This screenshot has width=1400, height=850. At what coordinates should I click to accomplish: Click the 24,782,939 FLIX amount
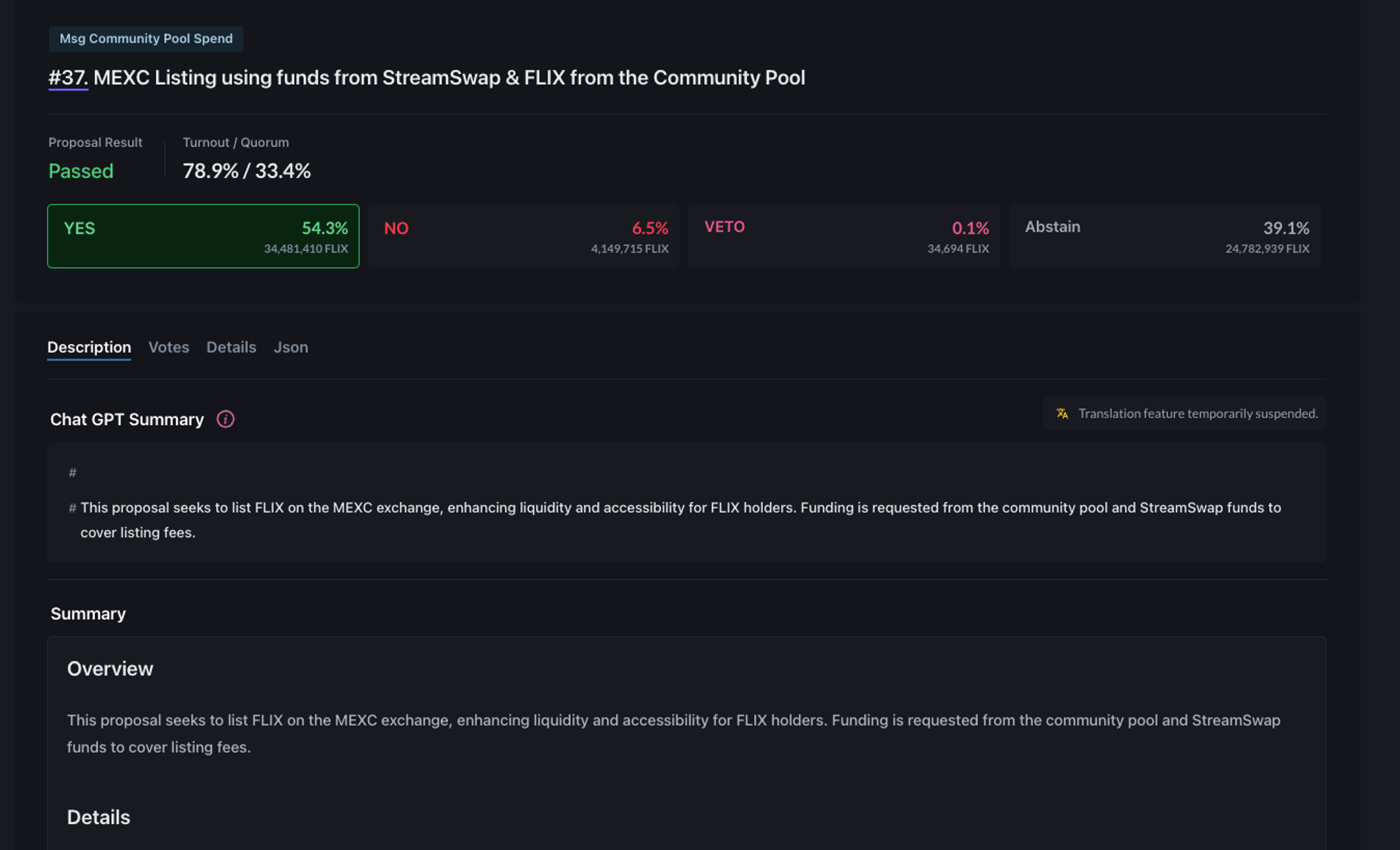coord(1267,249)
